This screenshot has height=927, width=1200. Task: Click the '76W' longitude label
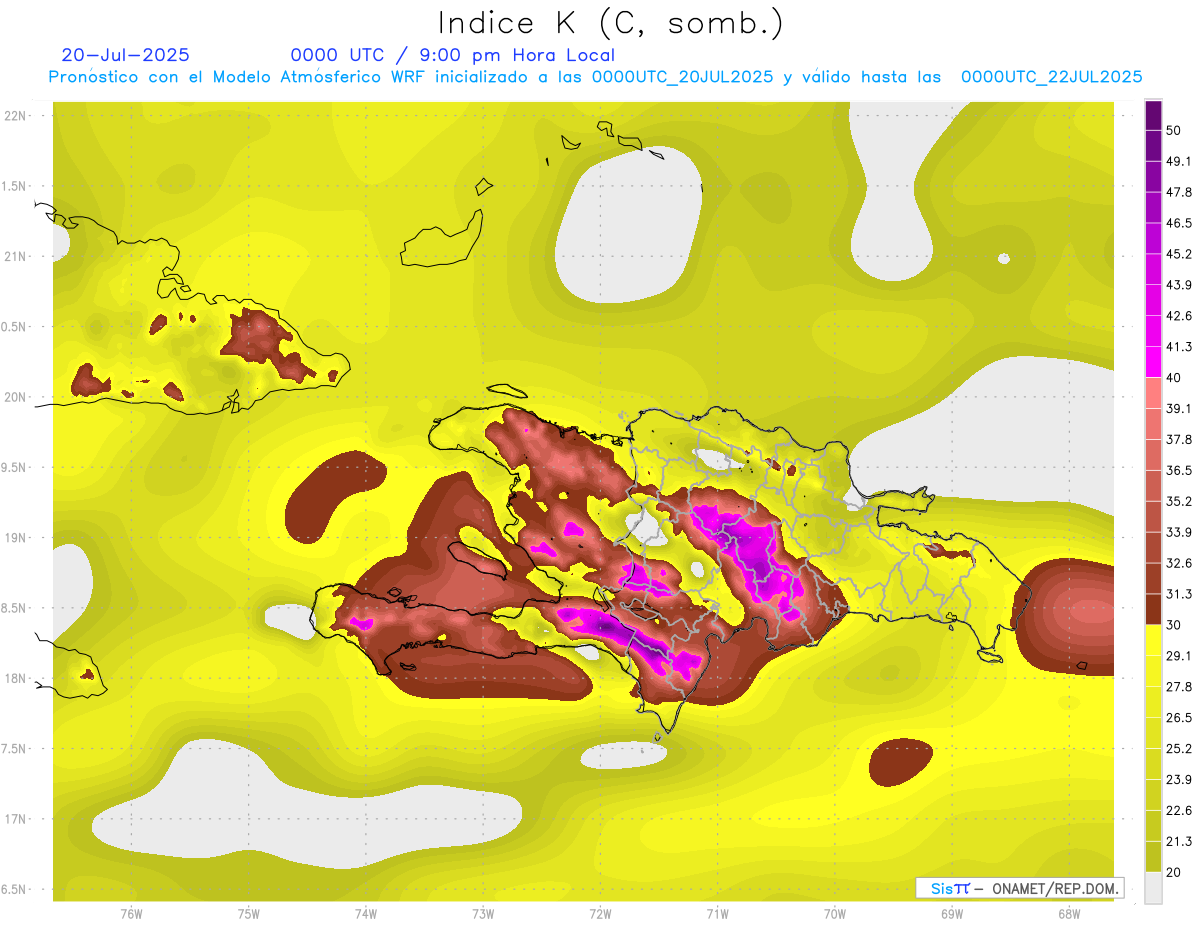[x=131, y=913]
